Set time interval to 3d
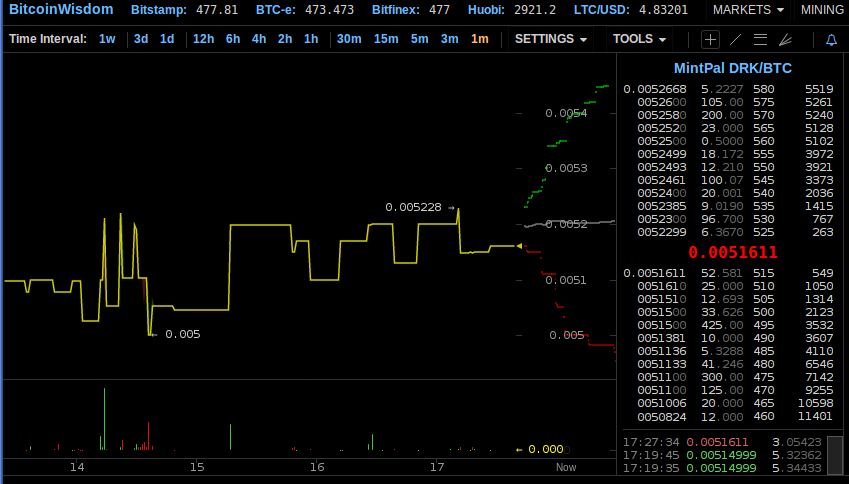The image size is (849, 484). tap(141, 39)
